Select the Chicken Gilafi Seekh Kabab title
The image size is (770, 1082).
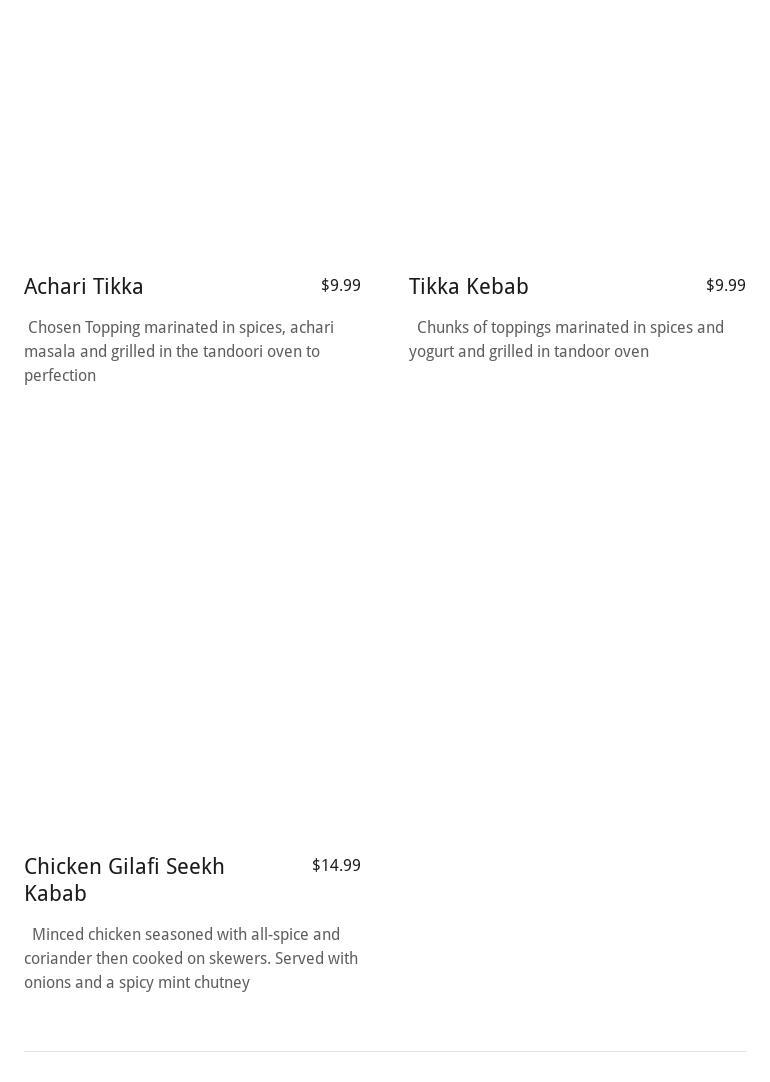[x=124, y=879]
